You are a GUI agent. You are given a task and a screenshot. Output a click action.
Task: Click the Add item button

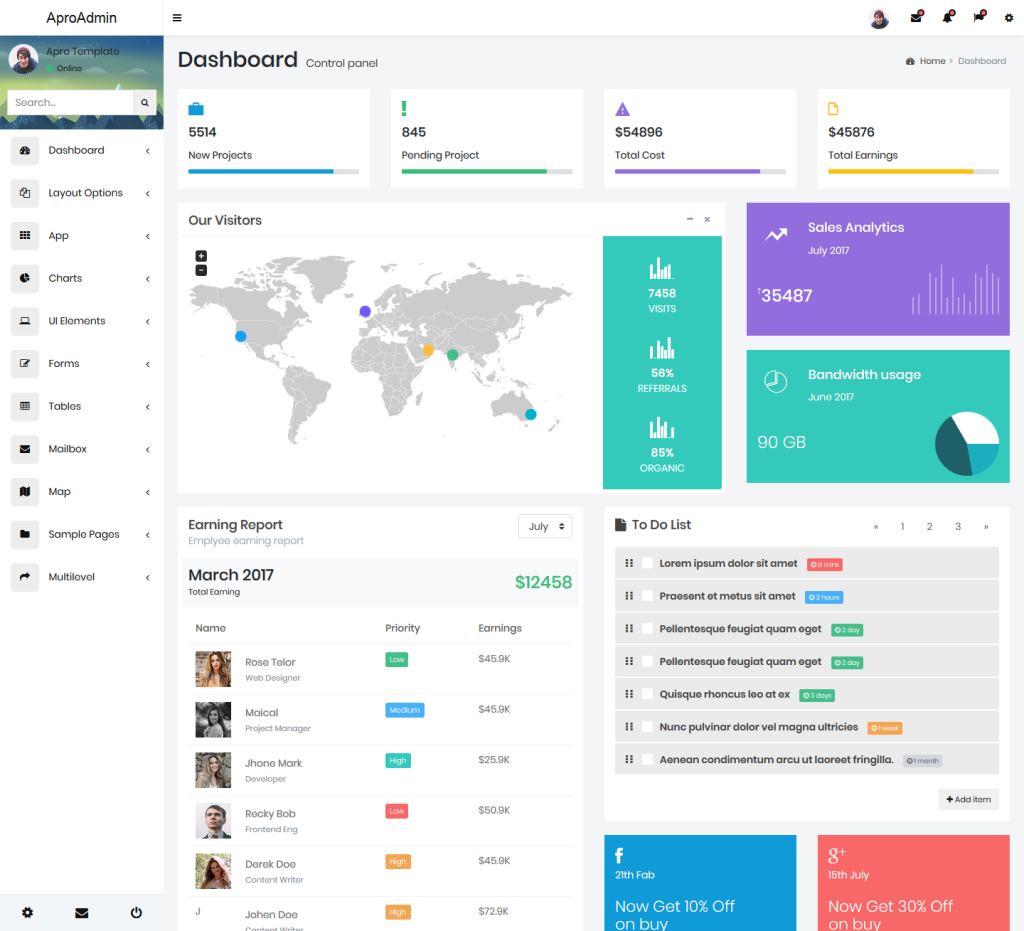pos(967,799)
